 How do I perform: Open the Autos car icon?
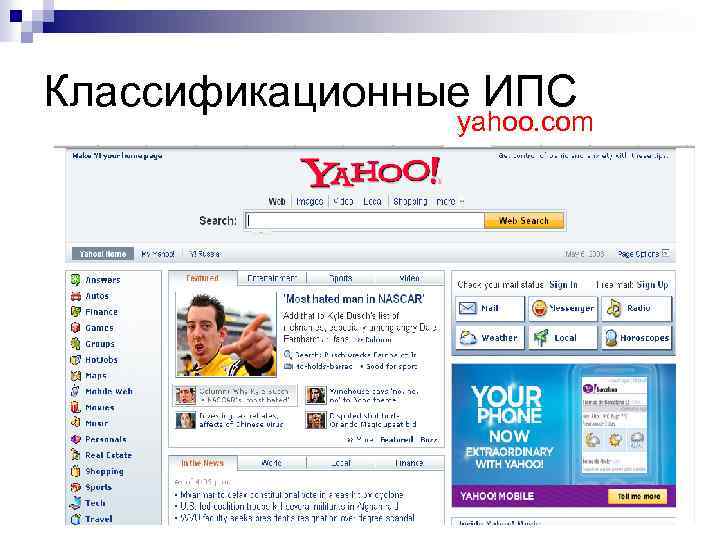click(75, 296)
